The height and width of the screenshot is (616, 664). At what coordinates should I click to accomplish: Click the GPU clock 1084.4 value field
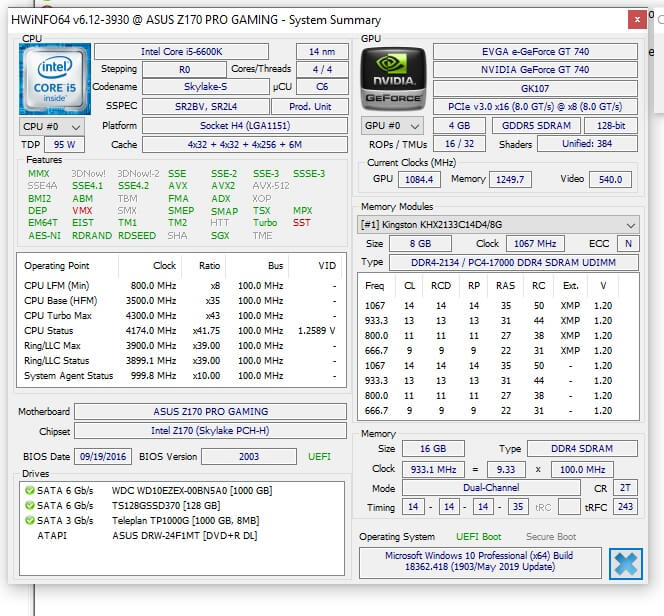point(419,179)
